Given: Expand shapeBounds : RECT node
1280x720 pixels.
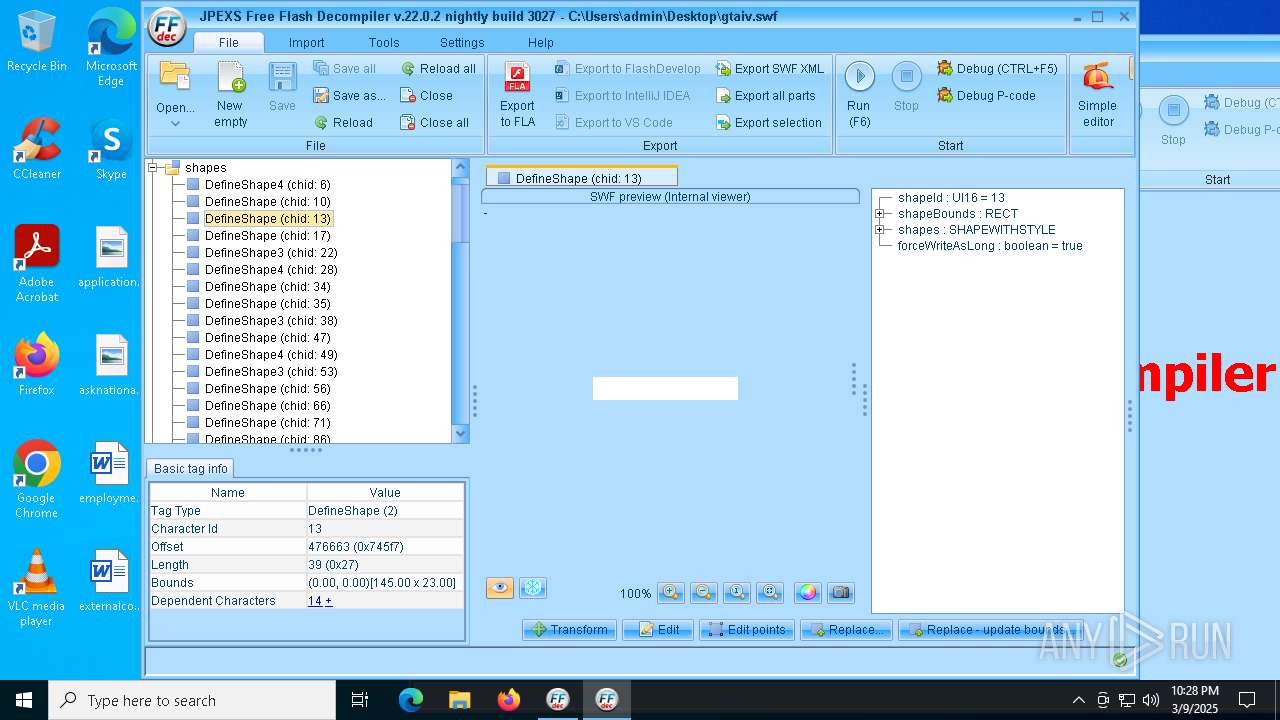Looking at the screenshot, I should pyautogui.click(x=880, y=213).
